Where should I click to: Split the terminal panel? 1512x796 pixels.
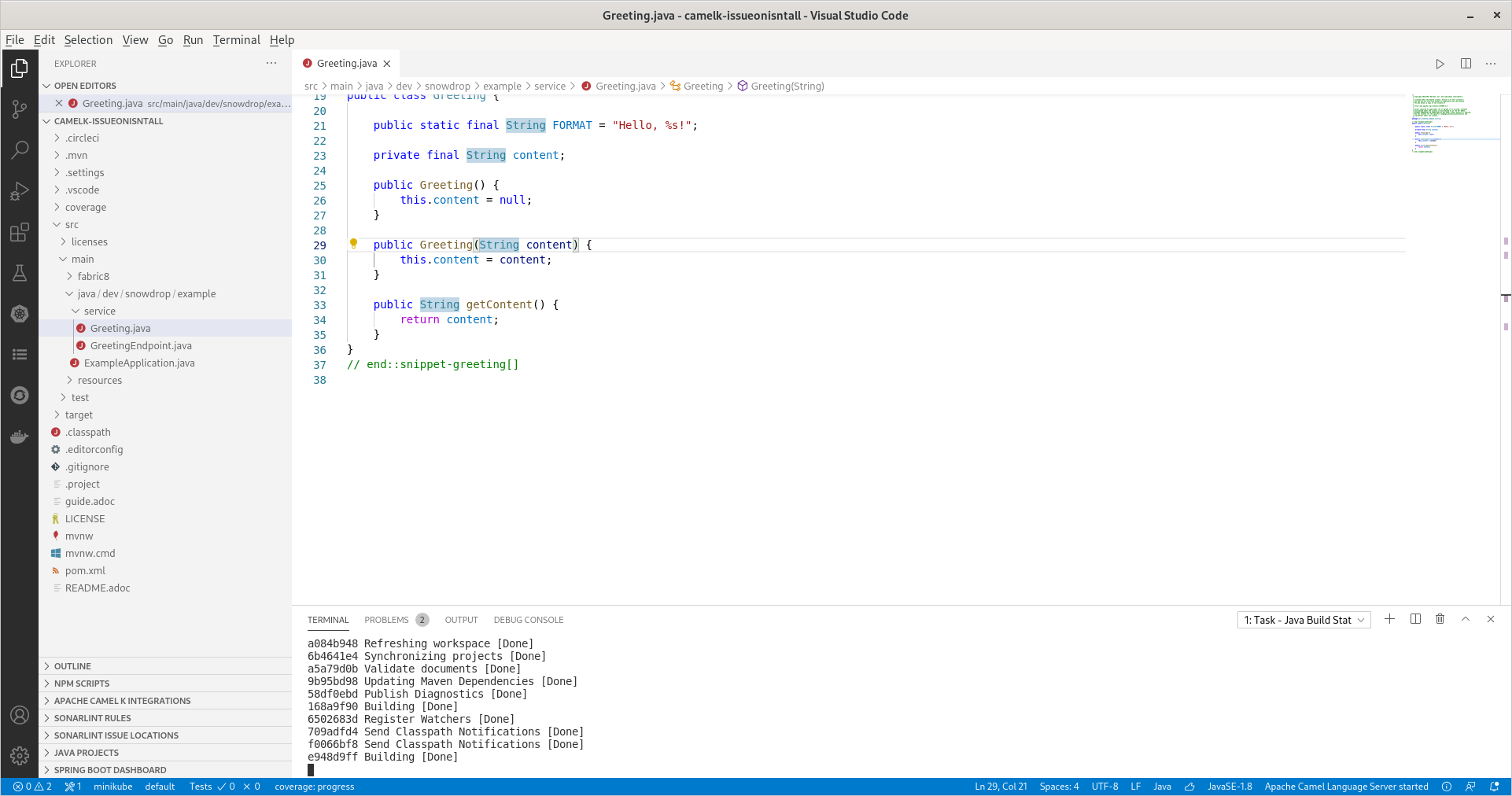click(1415, 619)
